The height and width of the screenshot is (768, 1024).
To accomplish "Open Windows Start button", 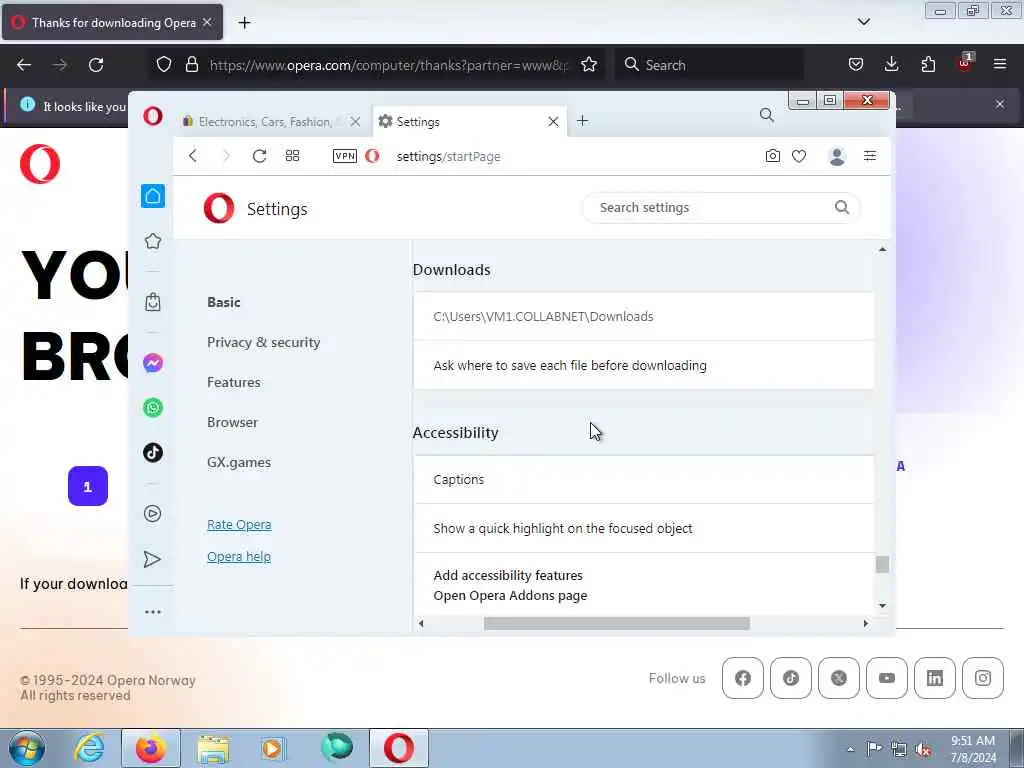I will 27,748.
